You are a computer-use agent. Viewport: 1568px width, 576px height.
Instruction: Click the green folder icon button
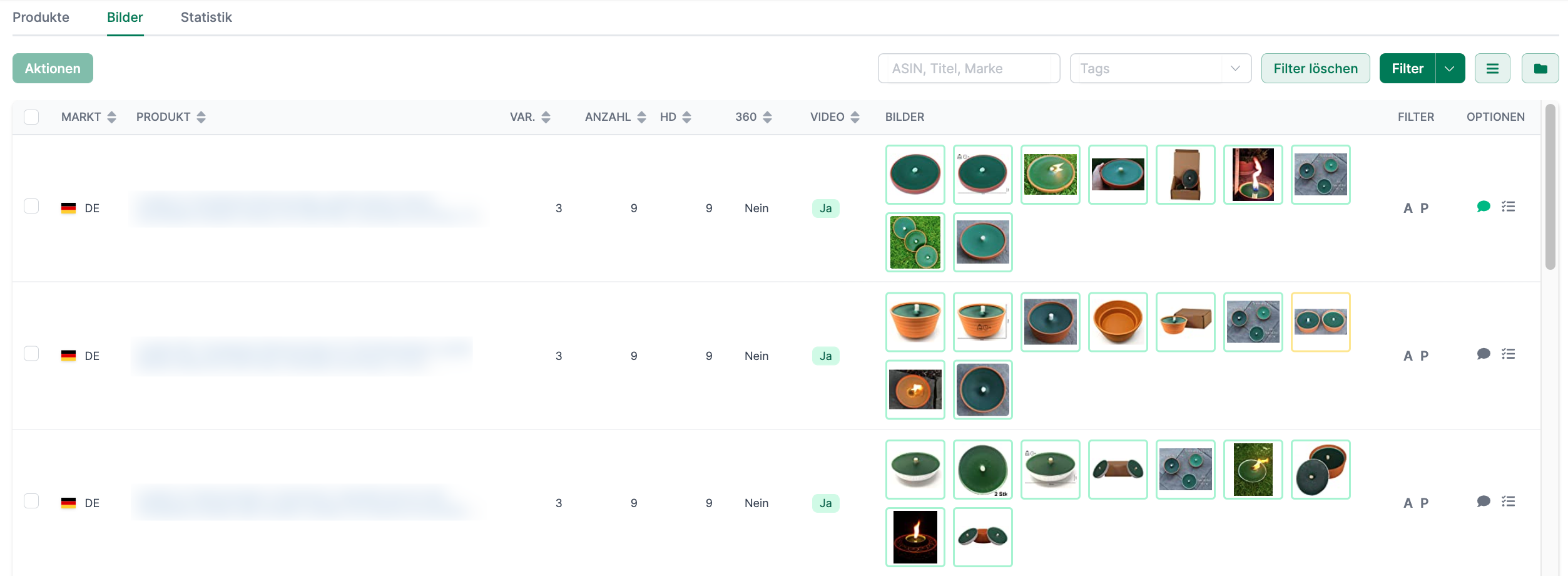pyautogui.click(x=1540, y=68)
